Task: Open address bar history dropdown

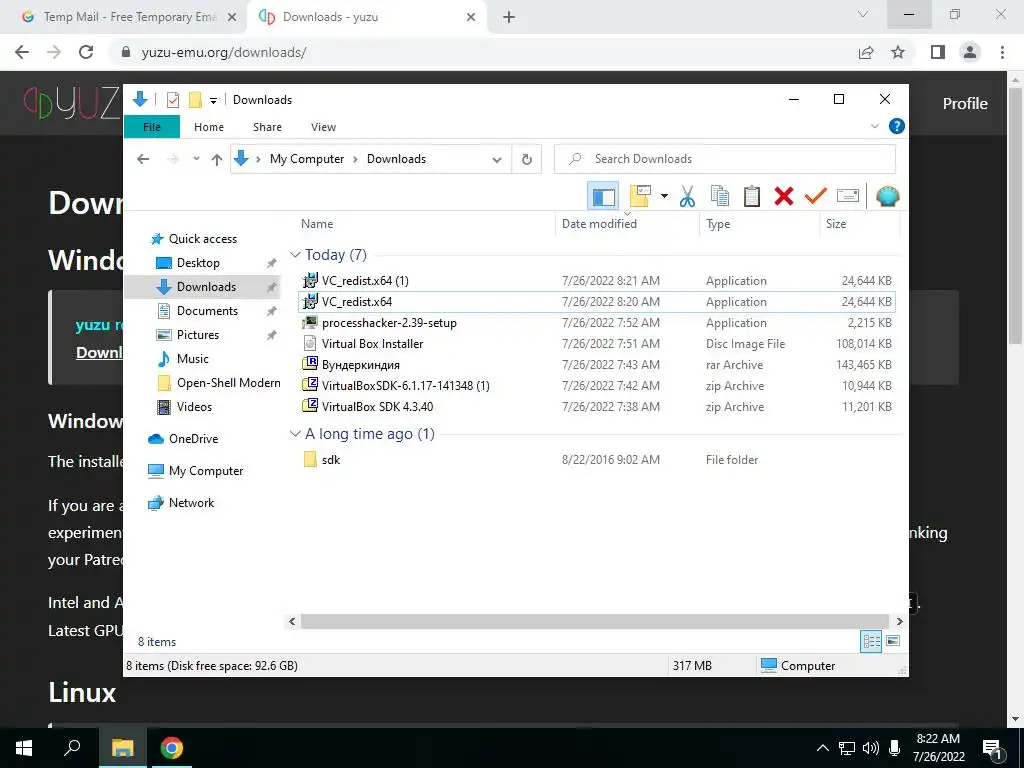Action: click(497, 159)
